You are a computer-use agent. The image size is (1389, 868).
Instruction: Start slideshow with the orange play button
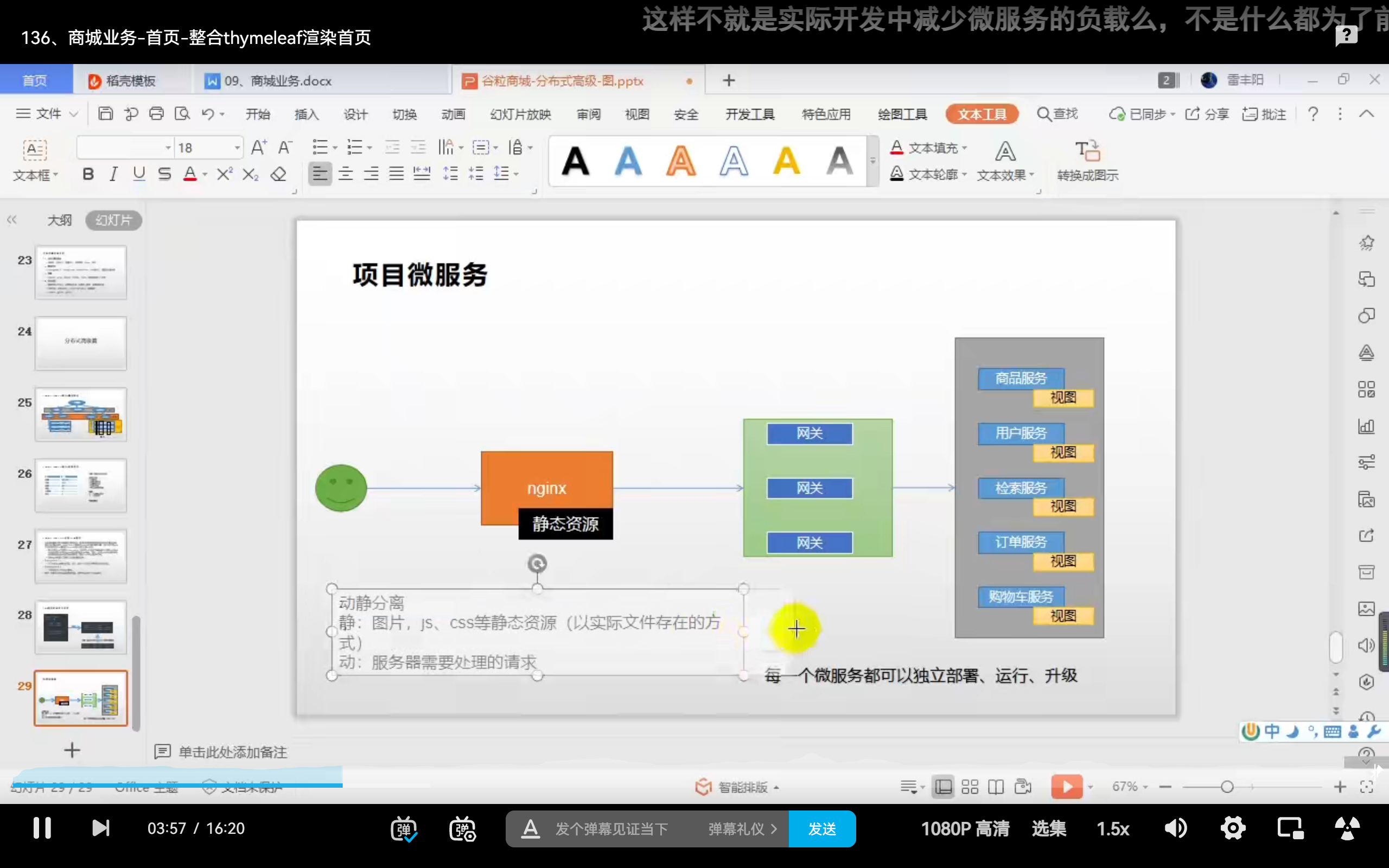pyautogui.click(x=1066, y=787)
